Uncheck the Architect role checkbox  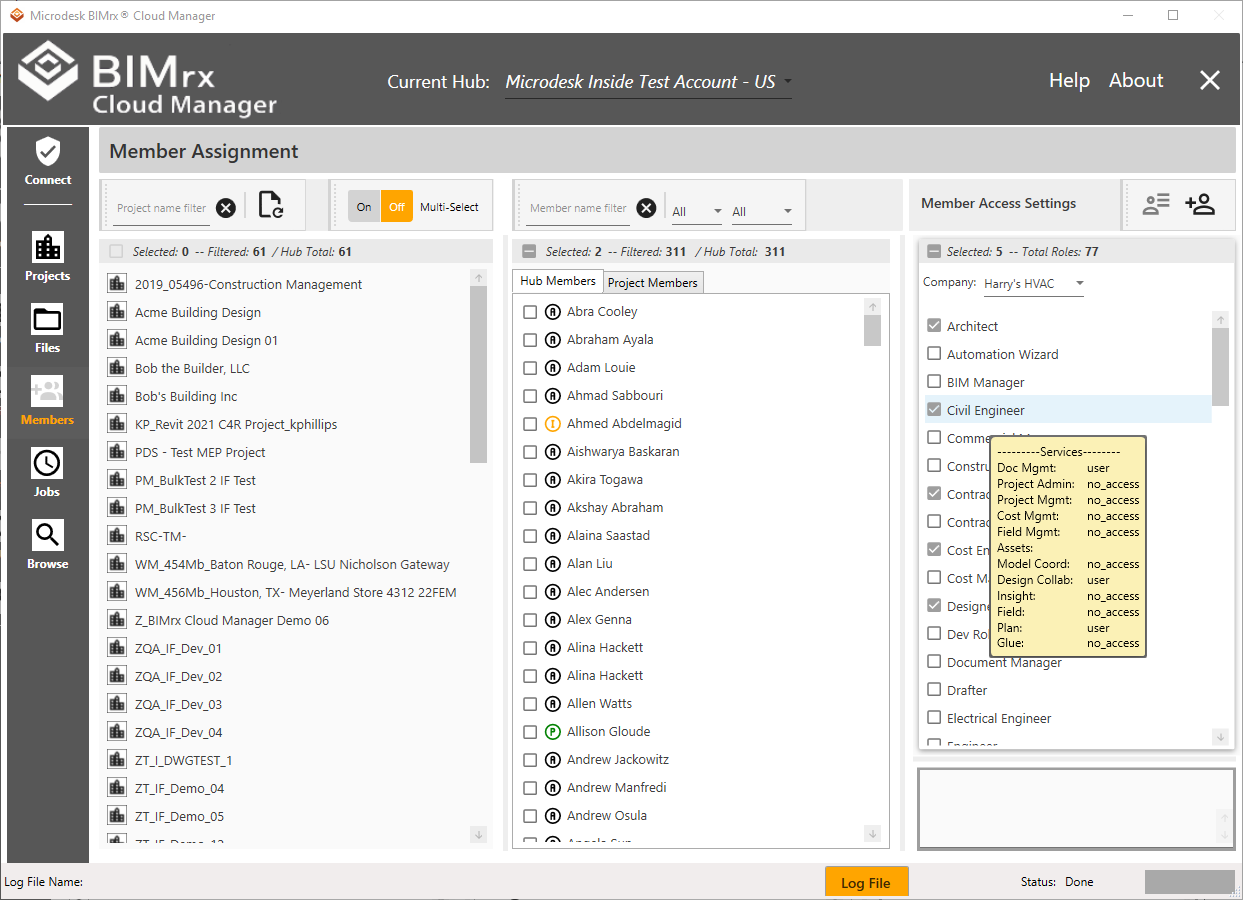pos(934,326)
